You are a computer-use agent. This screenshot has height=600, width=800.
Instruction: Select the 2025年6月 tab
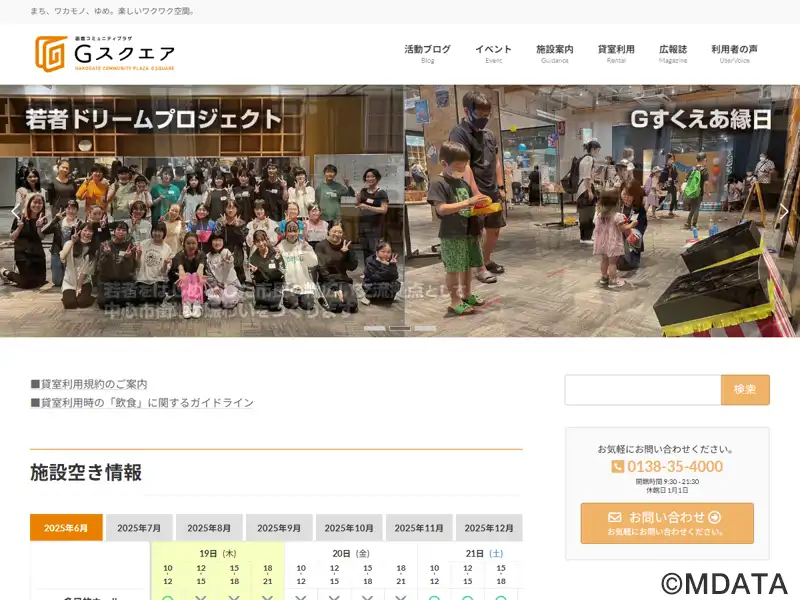tap(66, 528)
